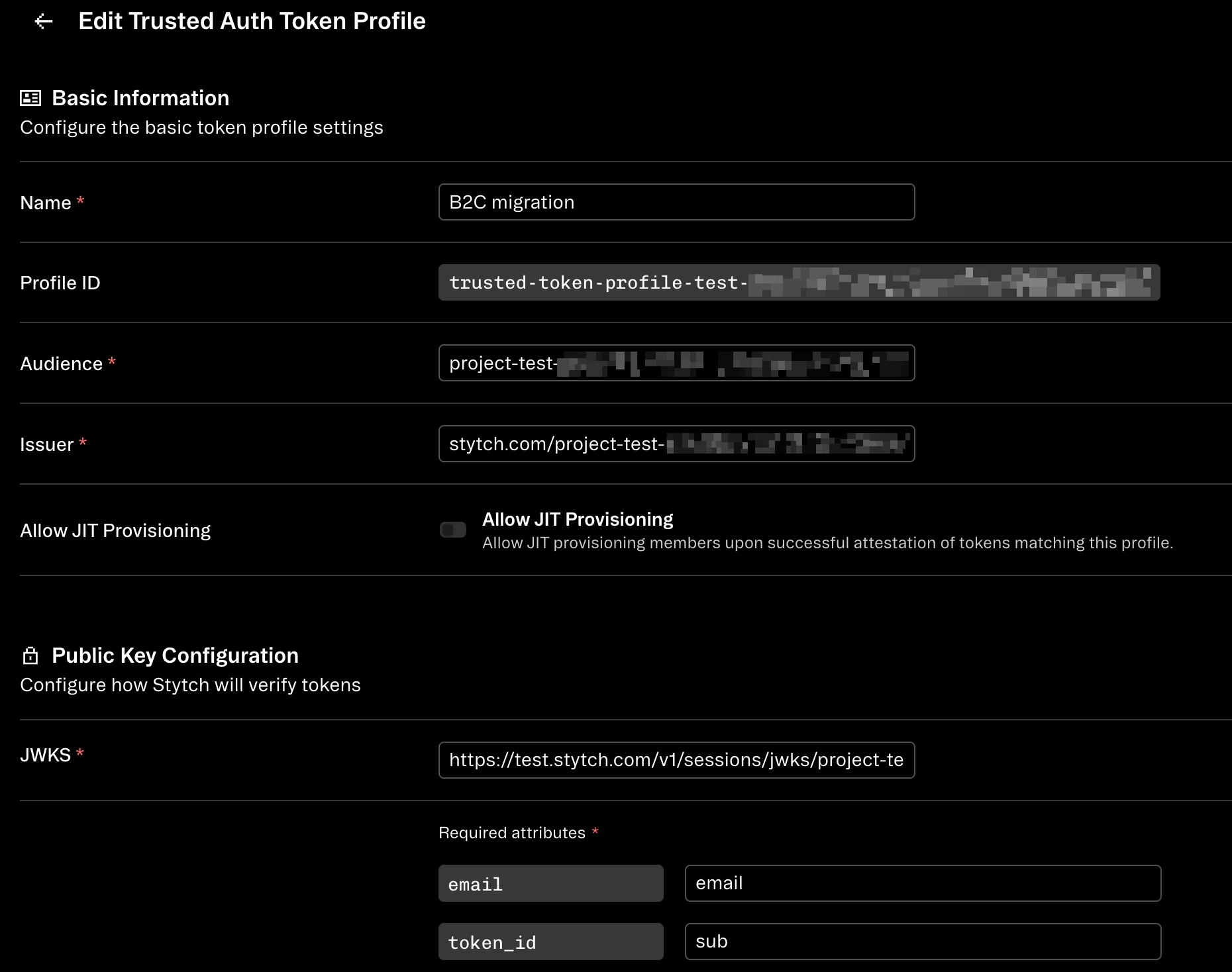Viewport: 1232px width, 972px height.
Task: Click the email required attribute key field
Action: pyautogui.click(x=550, y=883)
